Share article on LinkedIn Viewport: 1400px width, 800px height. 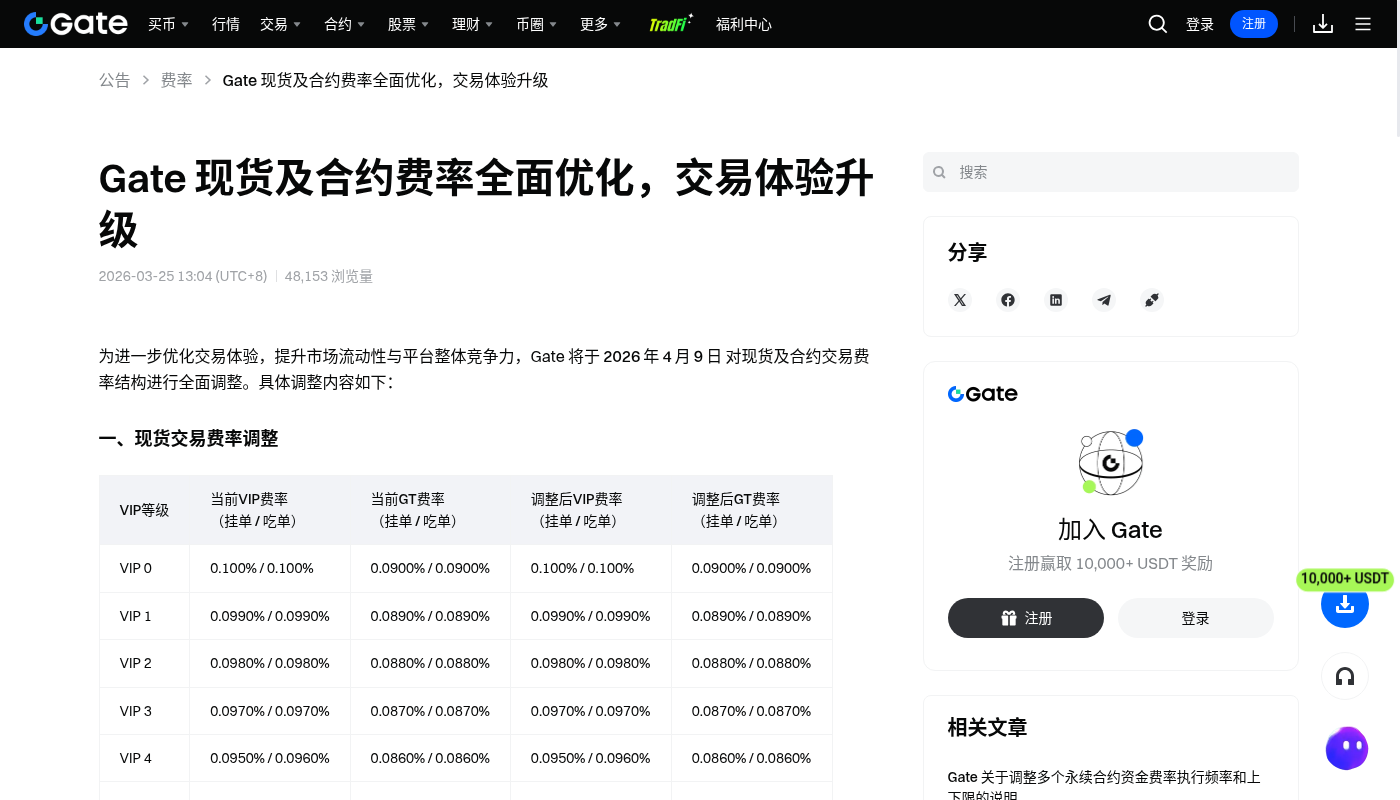tap(1056, 300)
